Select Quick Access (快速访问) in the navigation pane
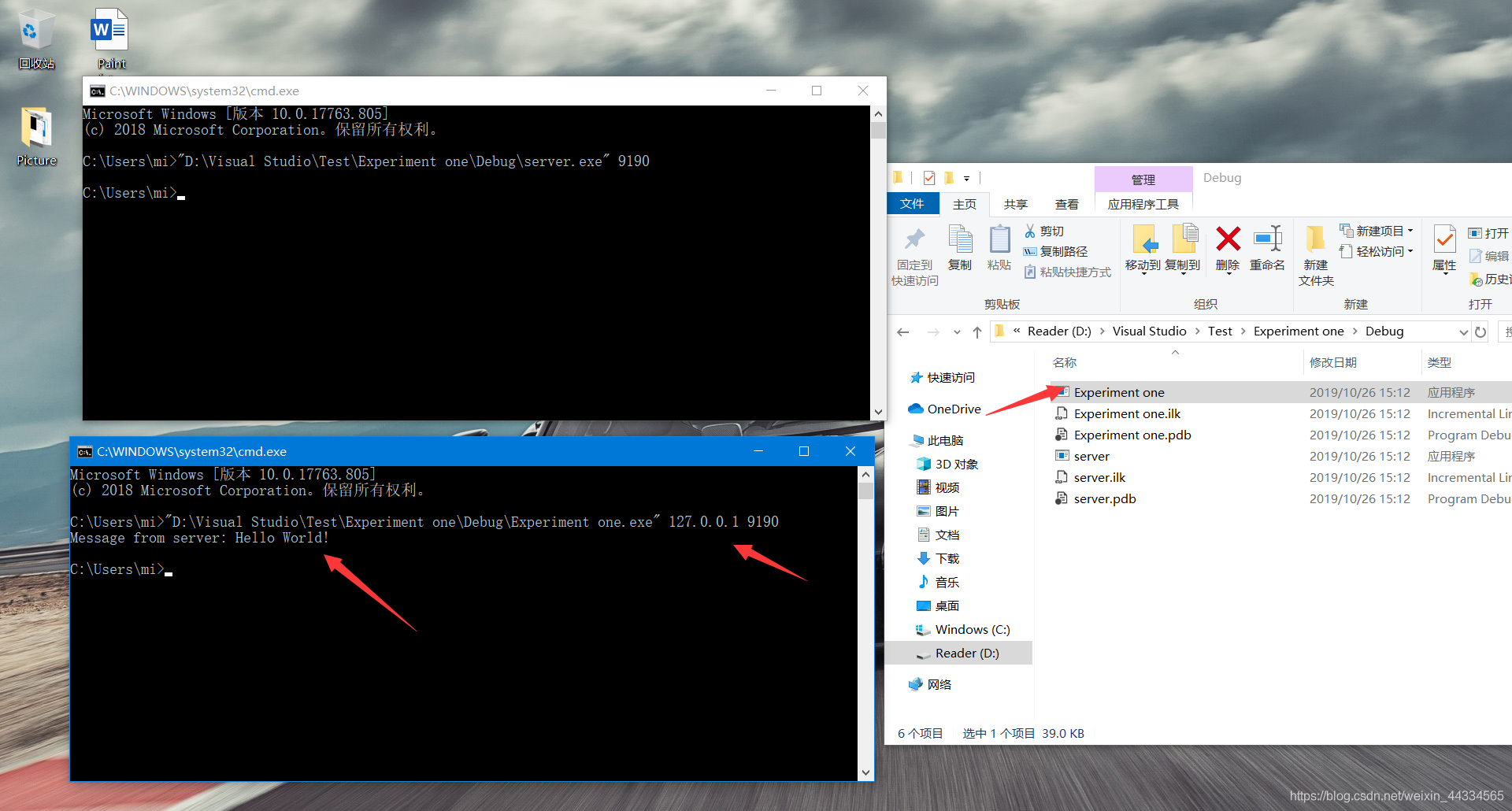Image resolution: width=1512 pixels, height=811 pixels. 943,378
